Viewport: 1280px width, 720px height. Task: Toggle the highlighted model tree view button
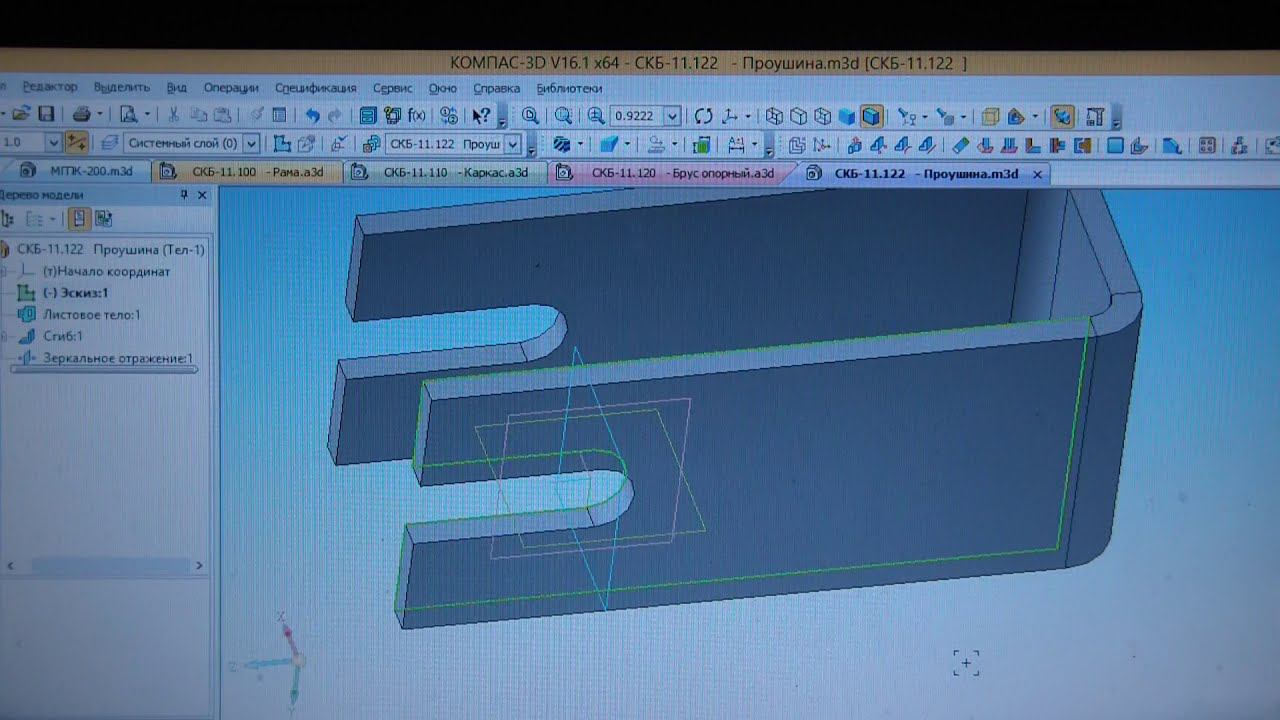79,218
